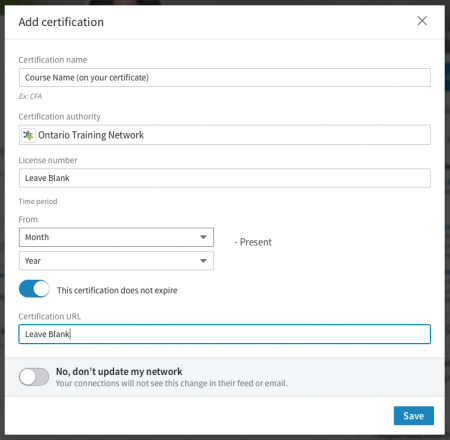Screen dimensions: 450x440
Task: Click the 'Ex: CFA' hint text
Action: tap(30, 96)
